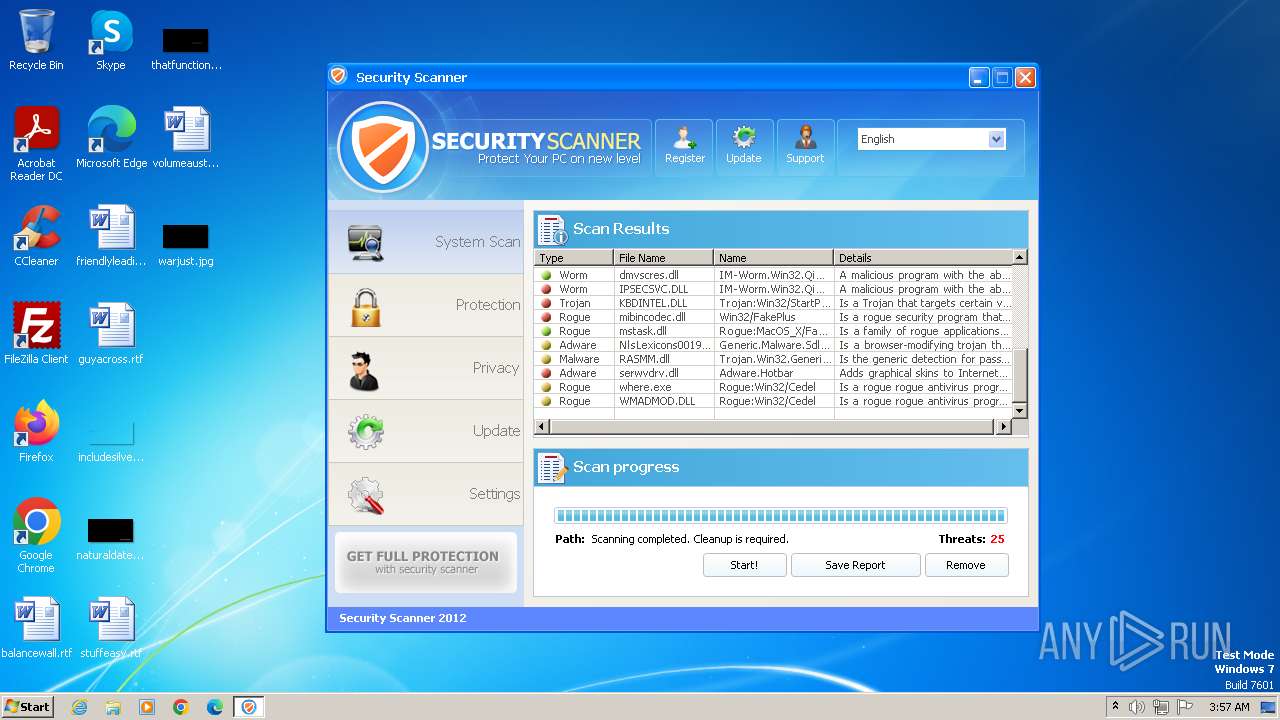Click GET FULL PROTECTION button
The image size is (1280, 720).
pyautogui.click(x=425, y=562)
